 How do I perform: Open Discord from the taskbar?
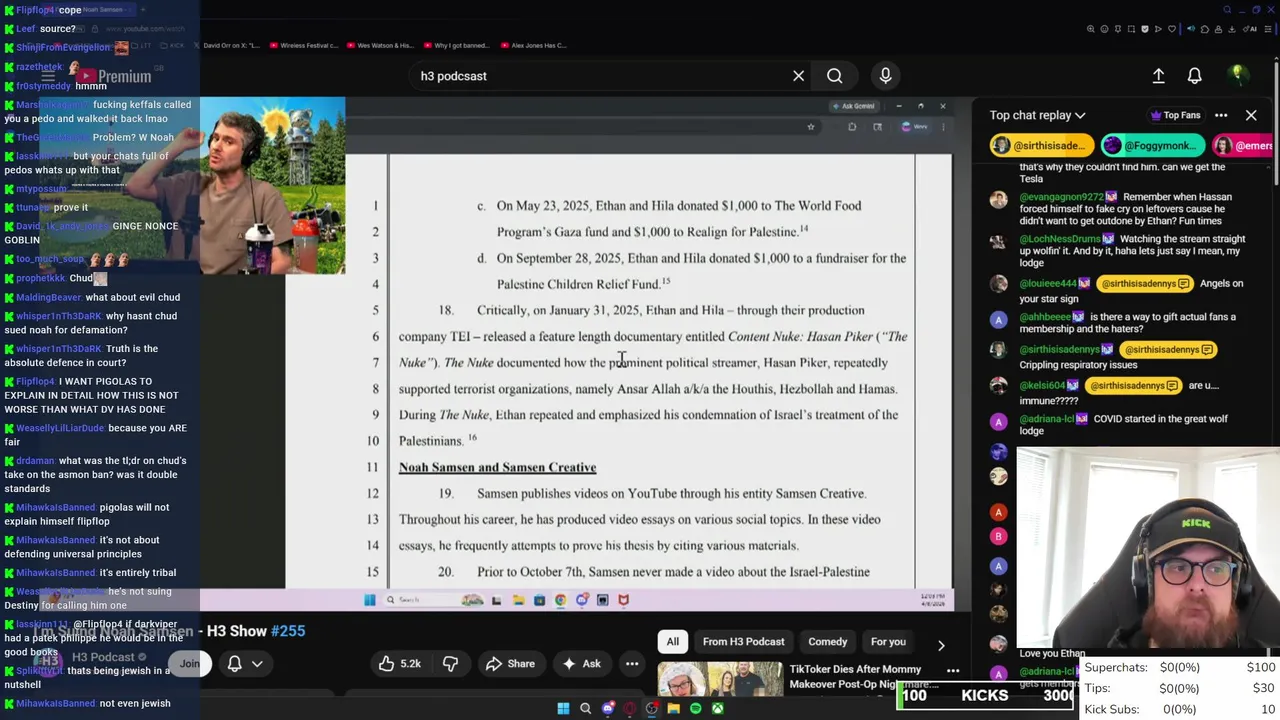tap(608, 709)
